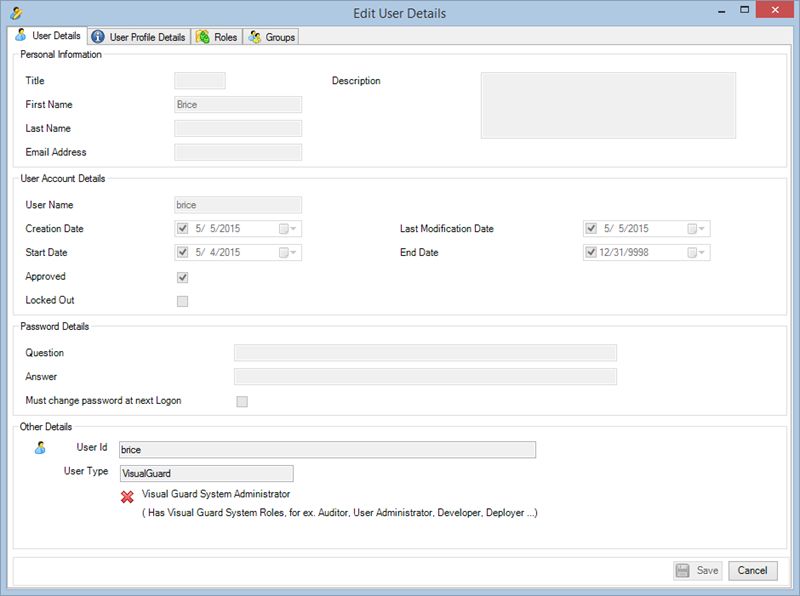Open the Roles tab

pos(217,37)
